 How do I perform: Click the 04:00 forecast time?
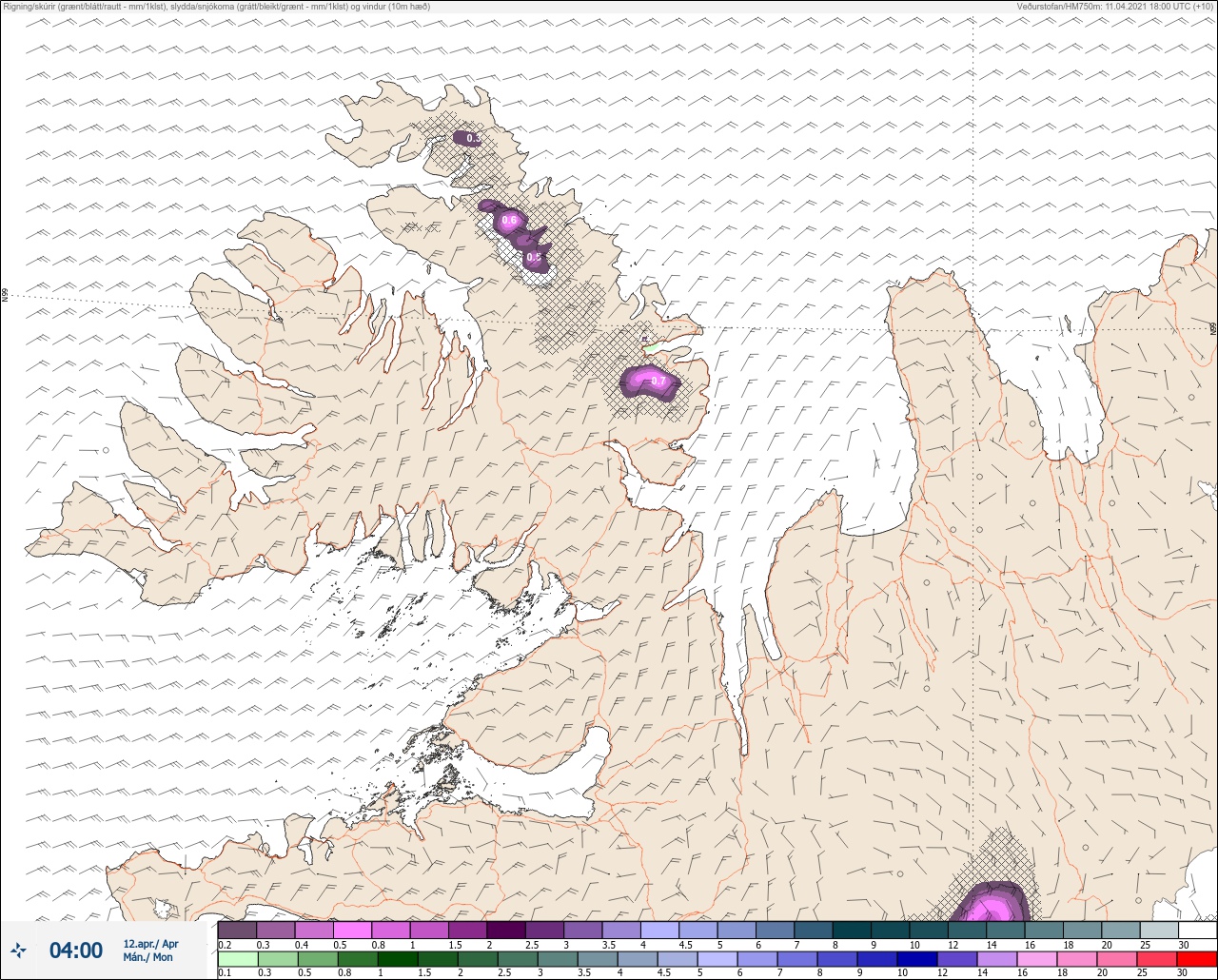click(x=75, y=951)
